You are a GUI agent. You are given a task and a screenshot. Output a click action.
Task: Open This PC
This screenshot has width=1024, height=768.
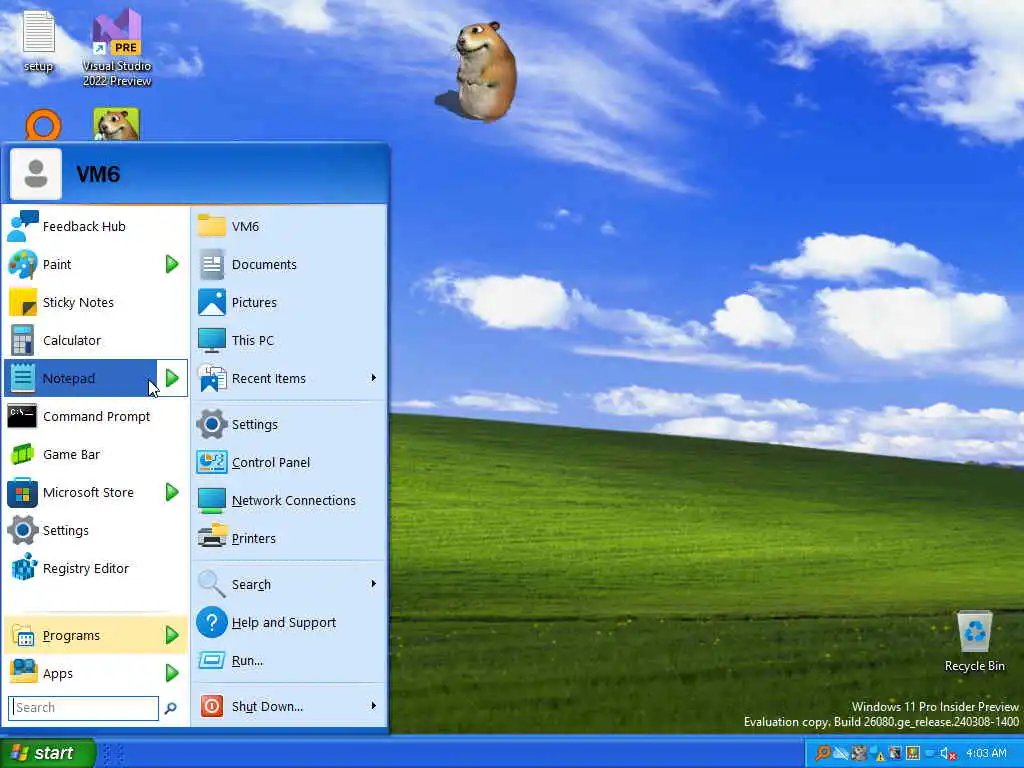point(289,340)
